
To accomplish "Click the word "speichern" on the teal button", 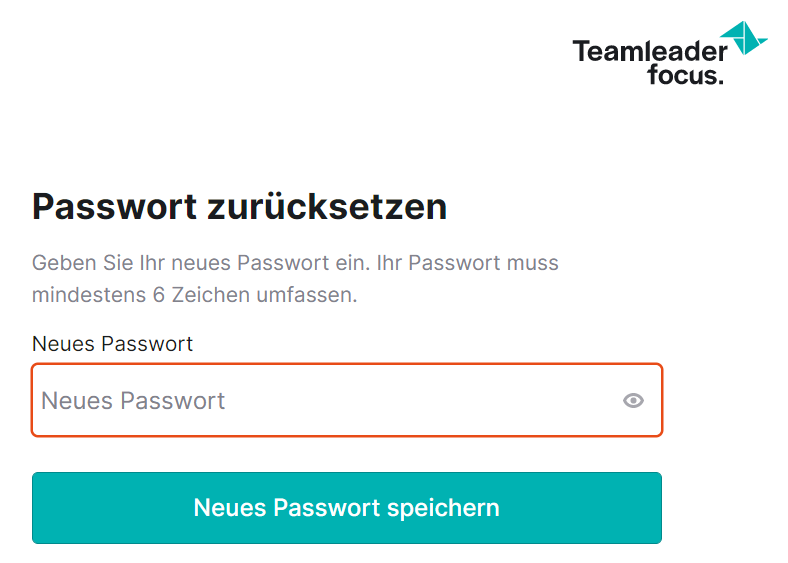I will pos(443,508).
